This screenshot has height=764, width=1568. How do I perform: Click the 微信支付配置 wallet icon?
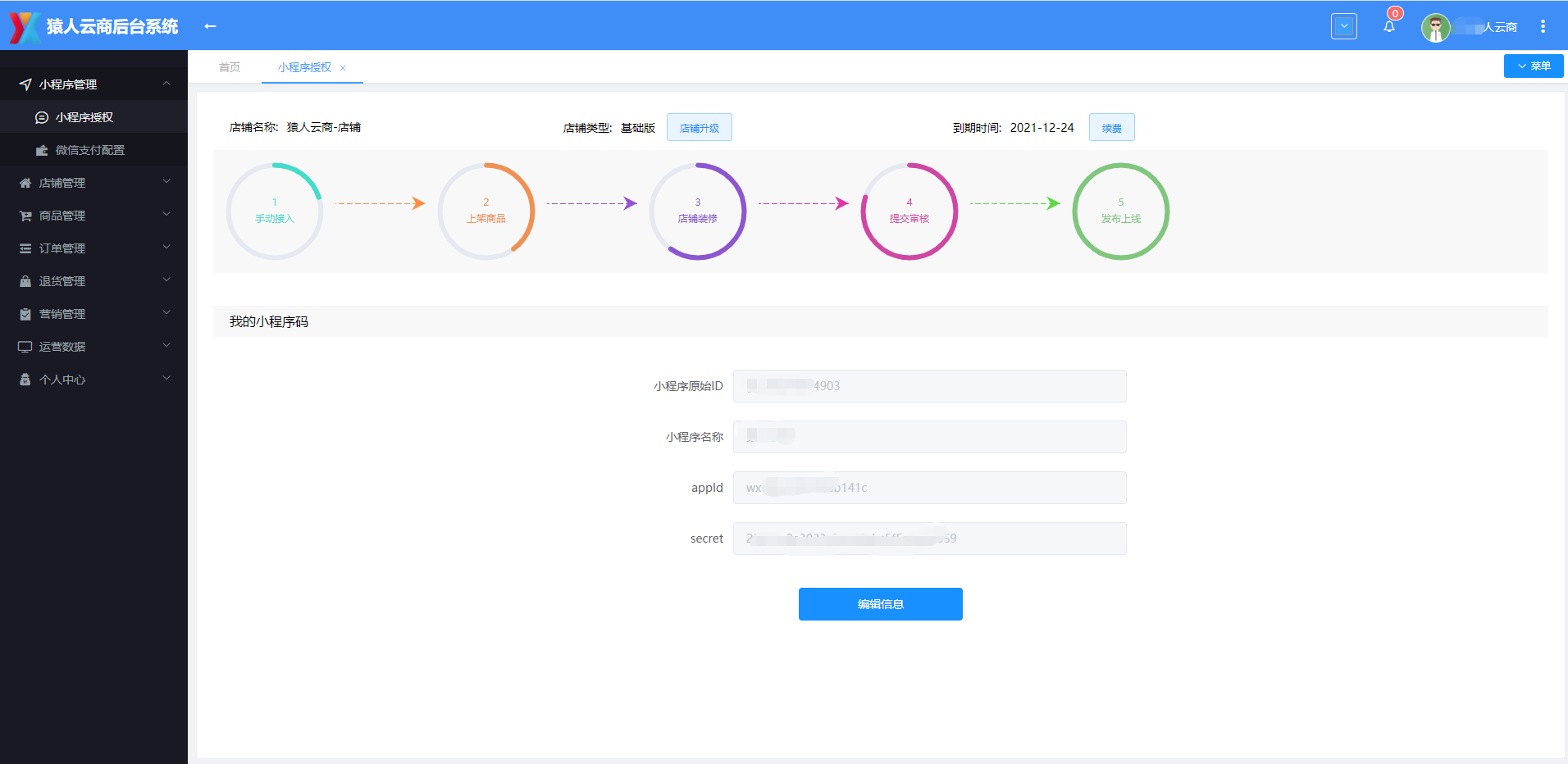(x=42, y=150)
